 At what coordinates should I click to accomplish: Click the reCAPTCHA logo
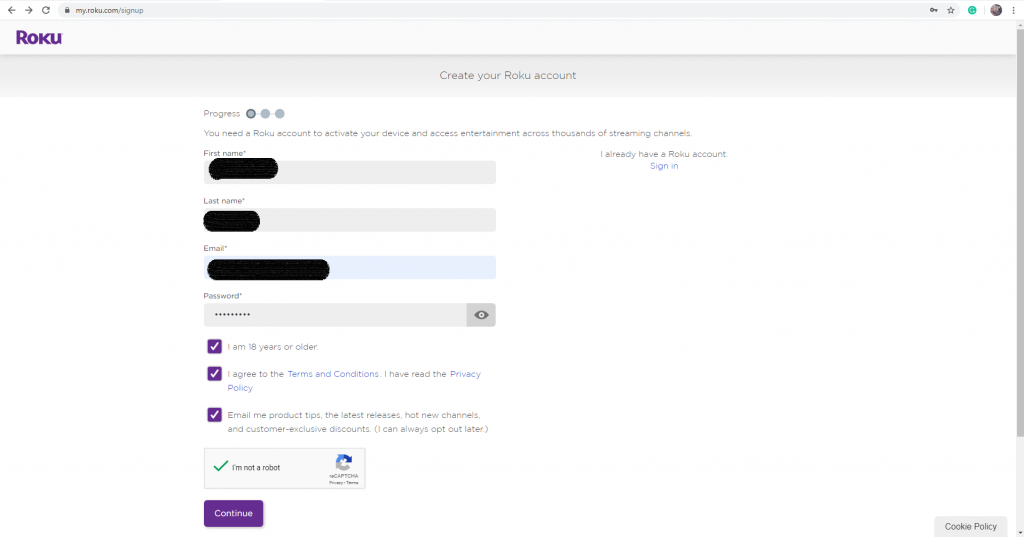(344, 463)
